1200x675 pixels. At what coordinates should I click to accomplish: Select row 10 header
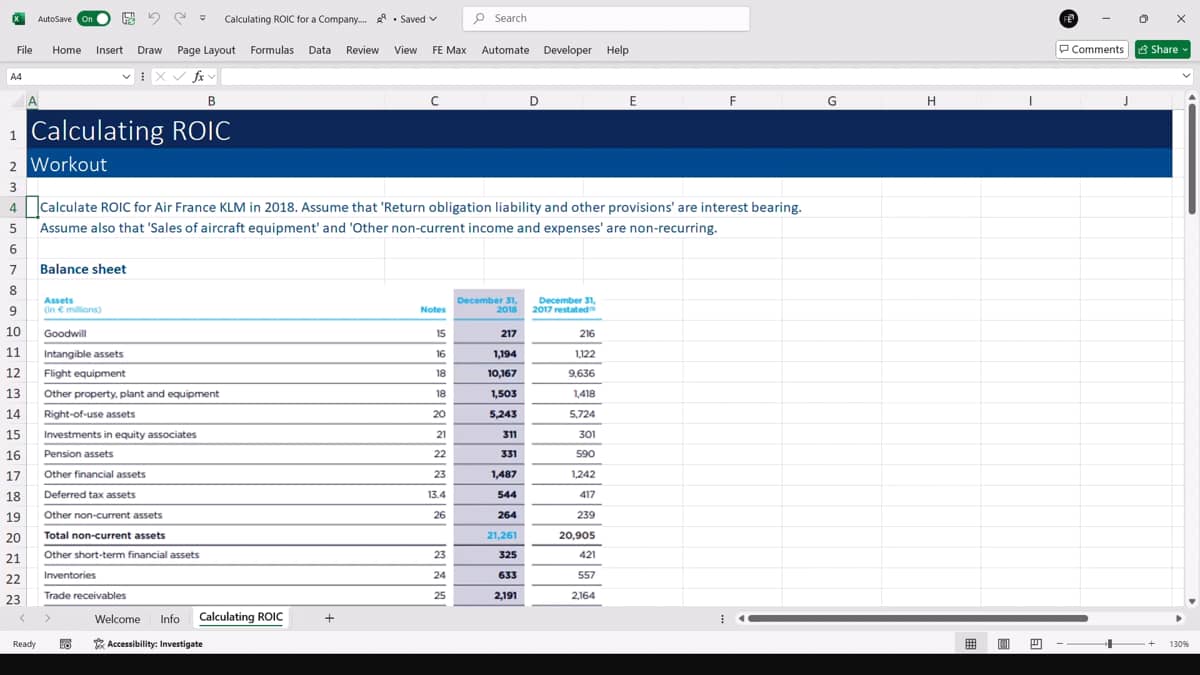tap(13, 333)
